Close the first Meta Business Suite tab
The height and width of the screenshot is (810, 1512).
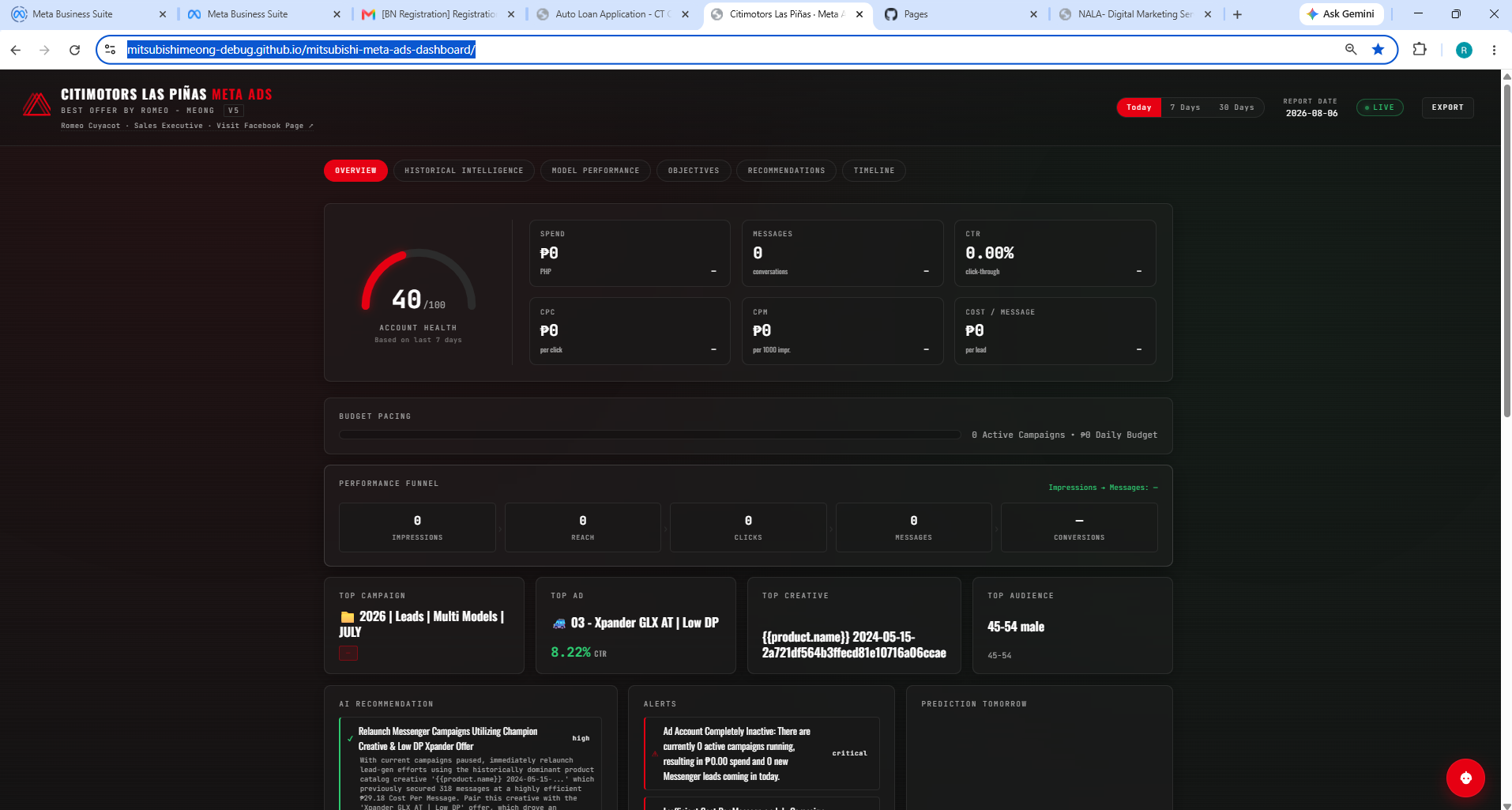tap(163, 14)
